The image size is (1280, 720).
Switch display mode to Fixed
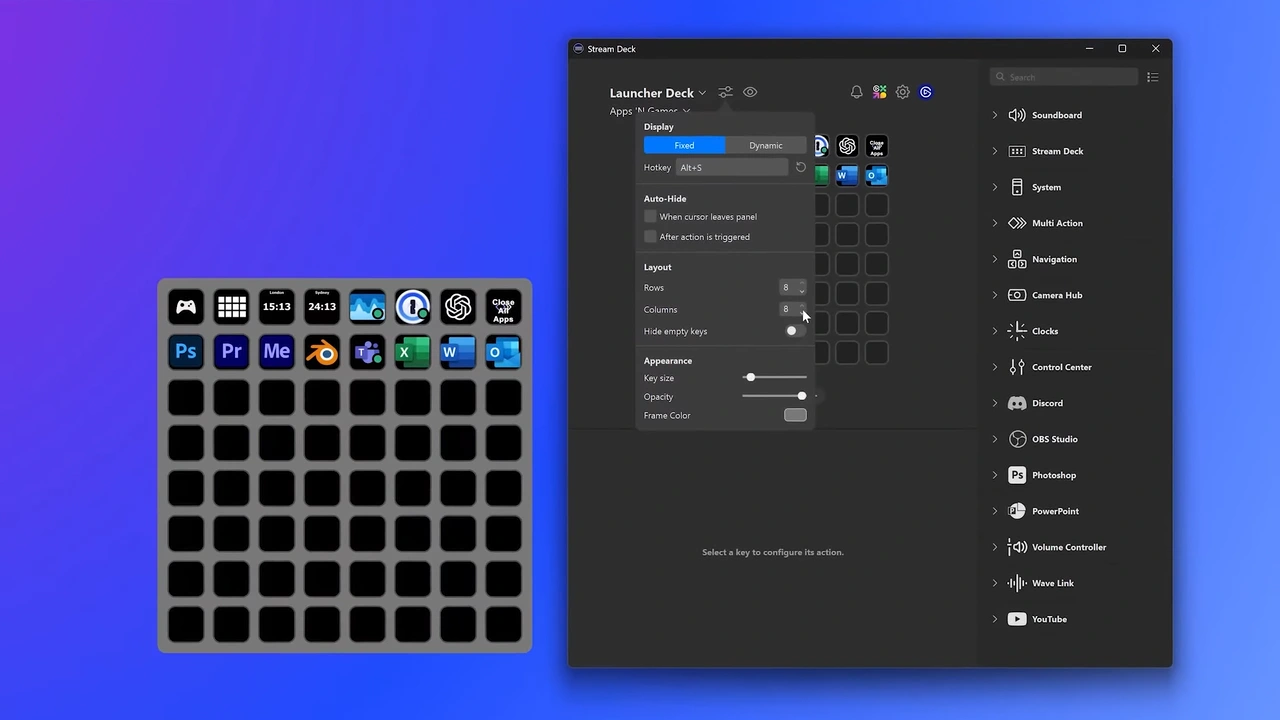pos(684,145)
